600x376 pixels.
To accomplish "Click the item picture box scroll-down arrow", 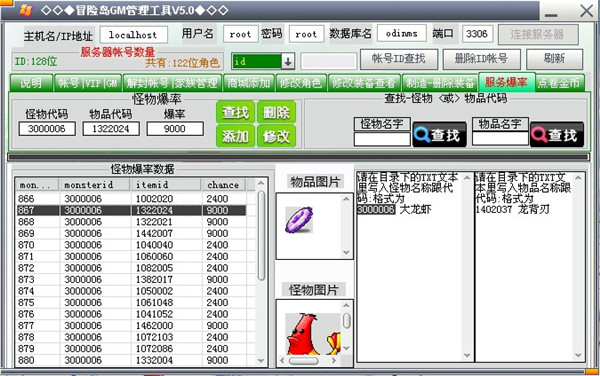I will [x=346, y=252].
